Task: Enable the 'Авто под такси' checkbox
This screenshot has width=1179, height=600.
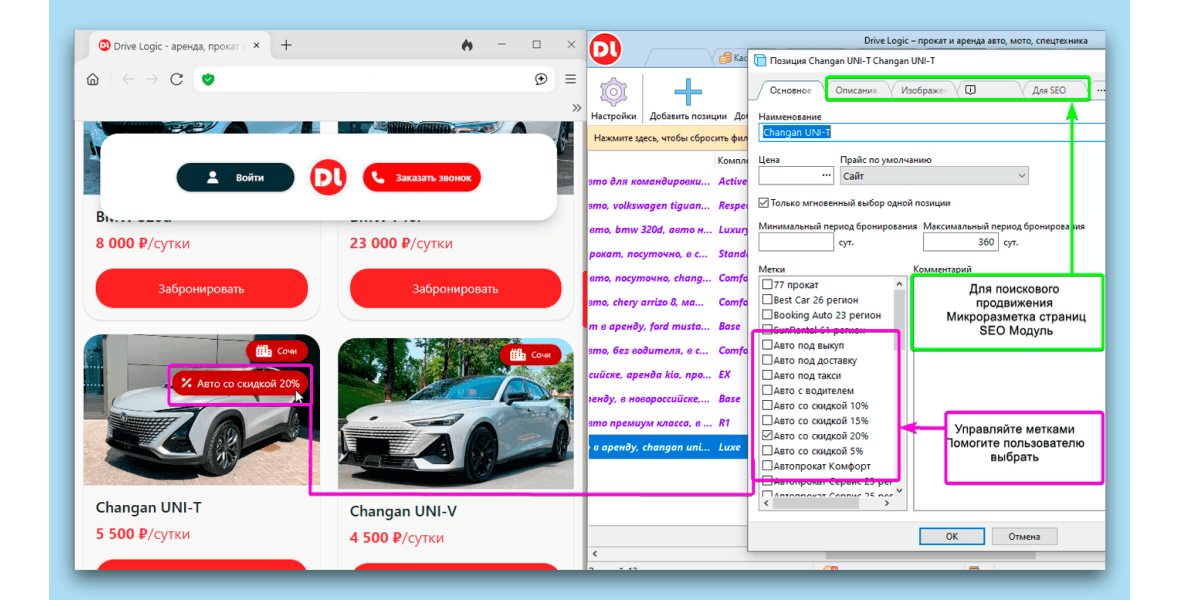Action: pos(767,376)
